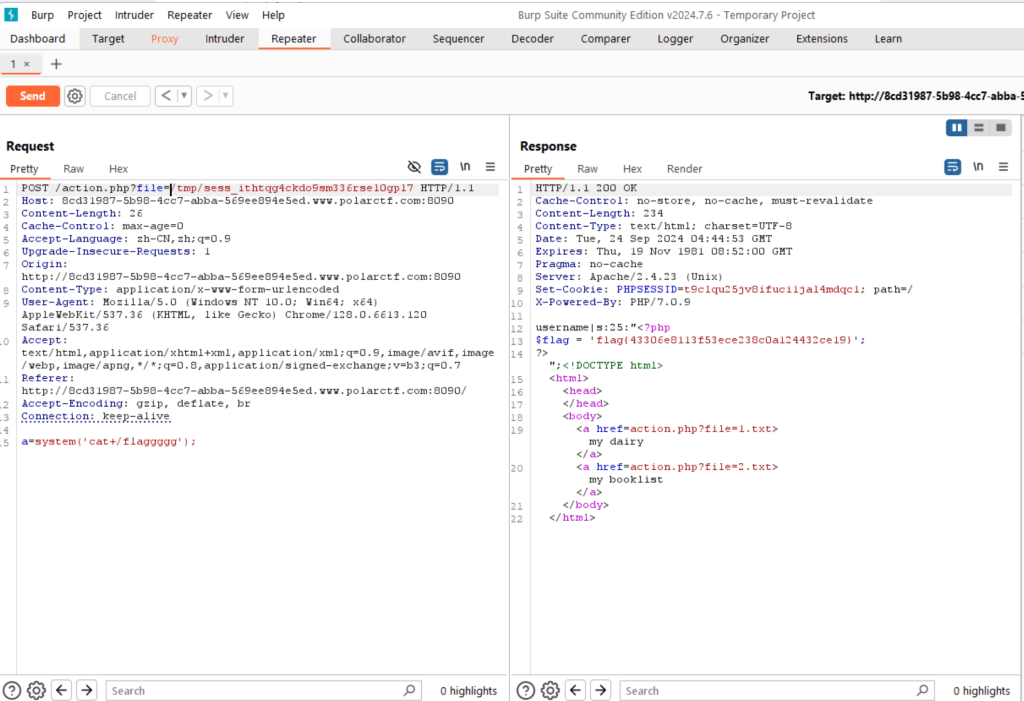Screen dimensions: 1024x701
Task: Go forward to next request in history
Action: 208,96
